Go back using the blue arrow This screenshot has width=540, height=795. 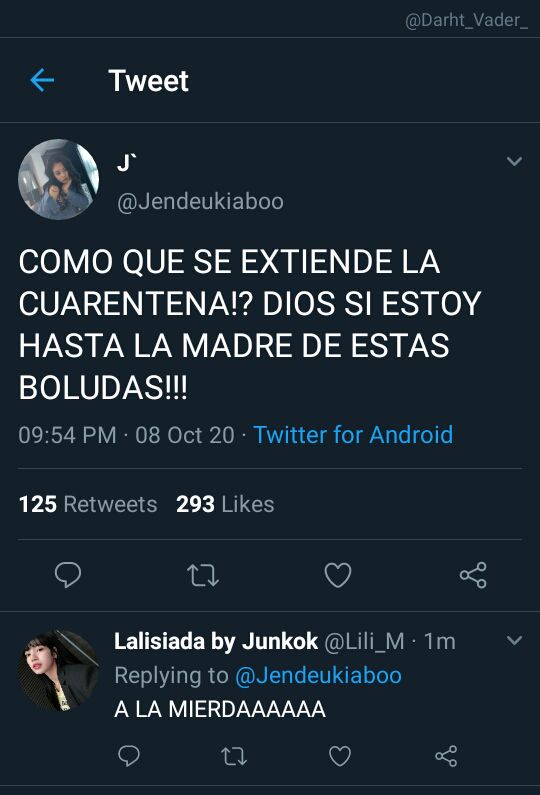click(42, 80)
